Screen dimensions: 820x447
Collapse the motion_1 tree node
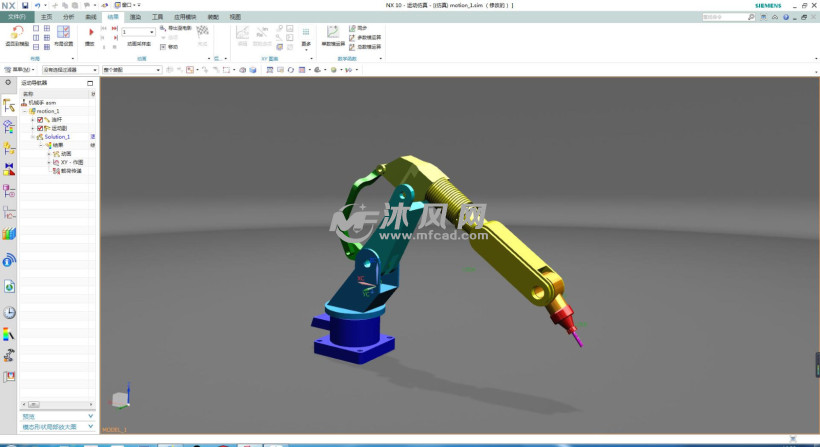coord(25,111)
